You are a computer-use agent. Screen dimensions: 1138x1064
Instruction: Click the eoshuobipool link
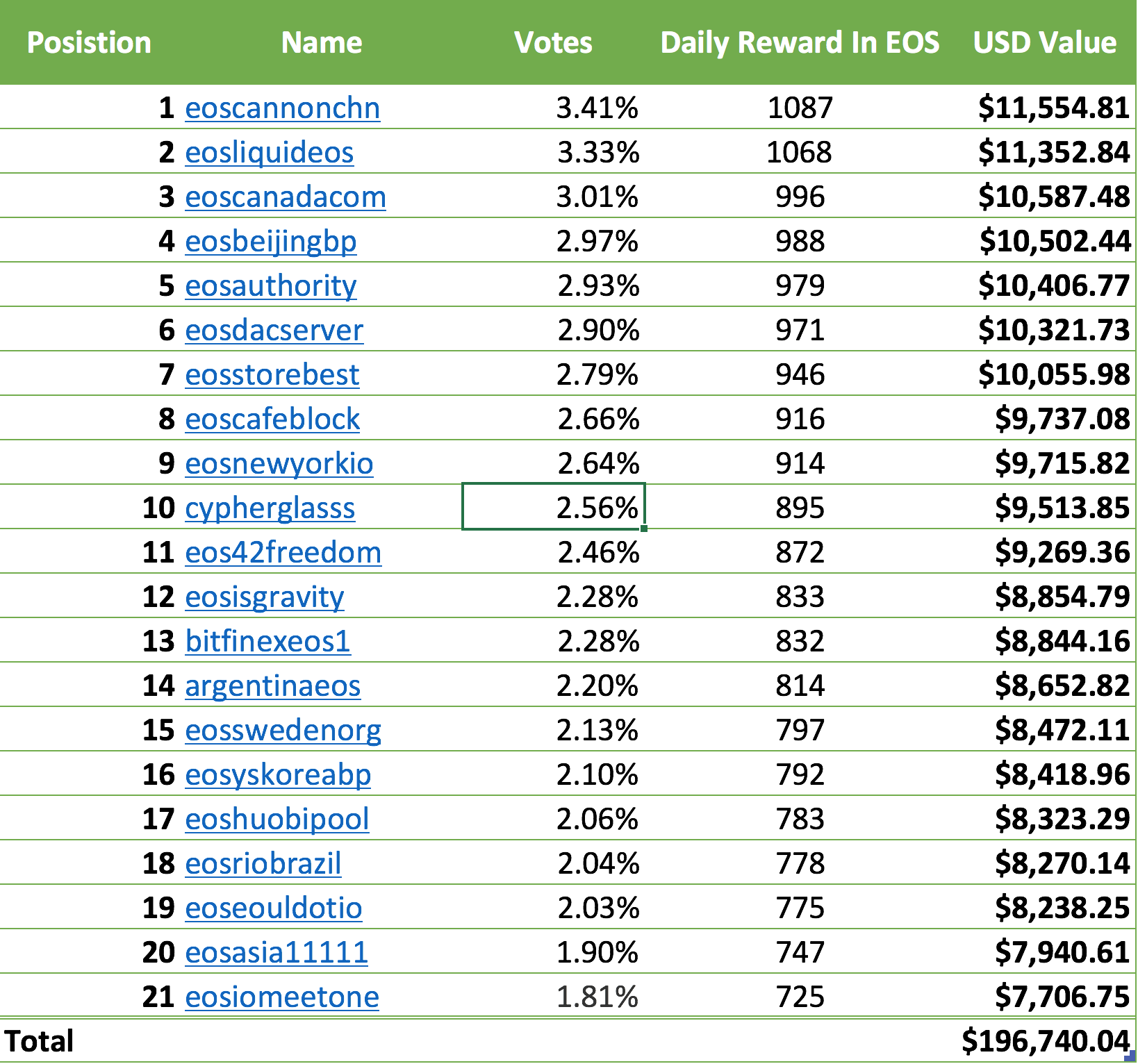pos(277,820)
